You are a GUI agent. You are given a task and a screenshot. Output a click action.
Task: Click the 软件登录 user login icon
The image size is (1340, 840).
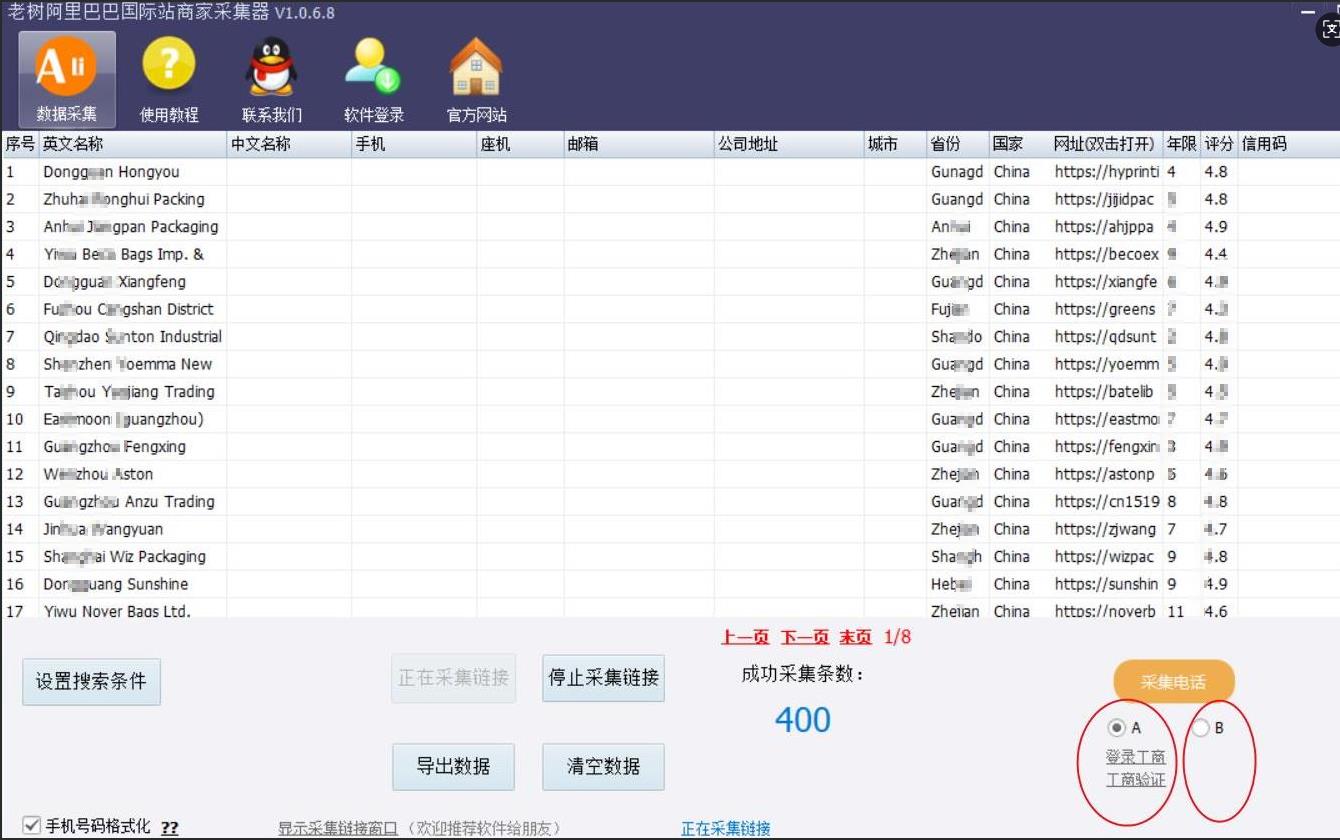373,77
